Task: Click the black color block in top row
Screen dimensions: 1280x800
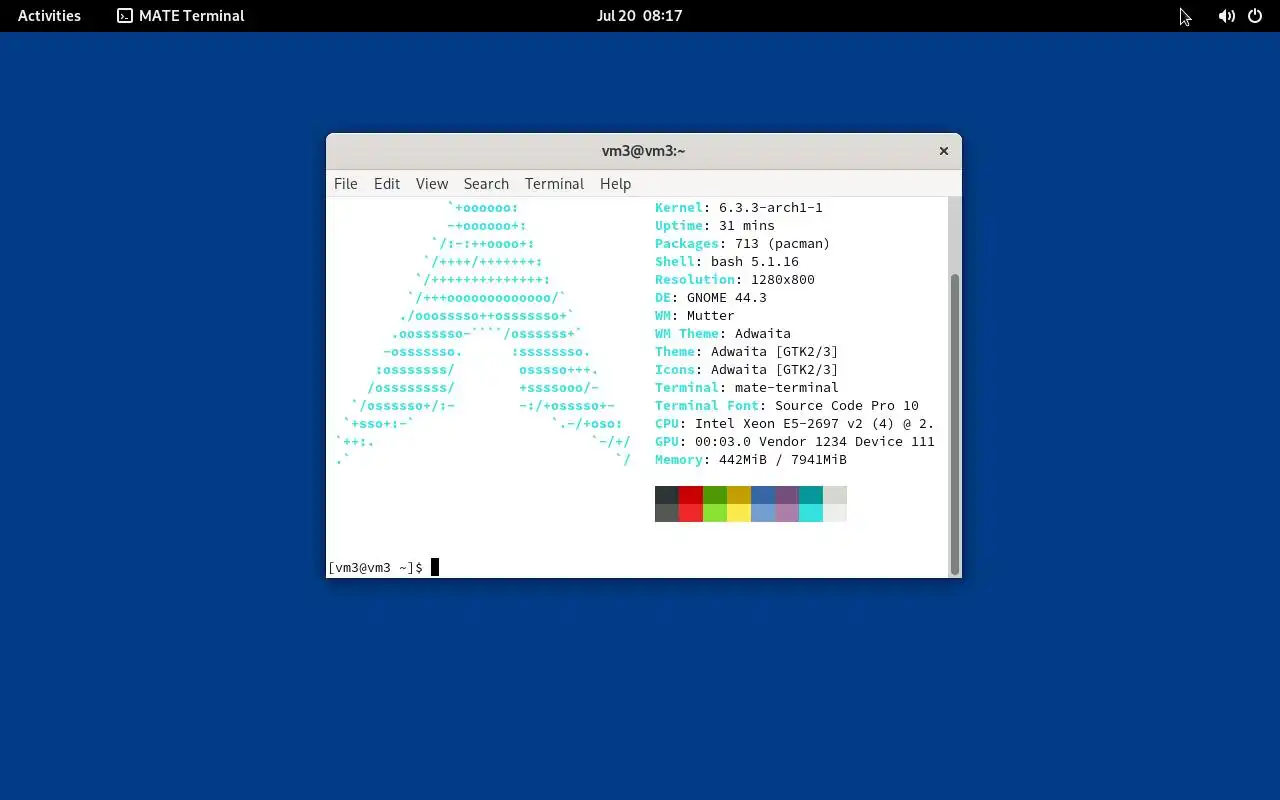Action: click(x=667, y=495)
